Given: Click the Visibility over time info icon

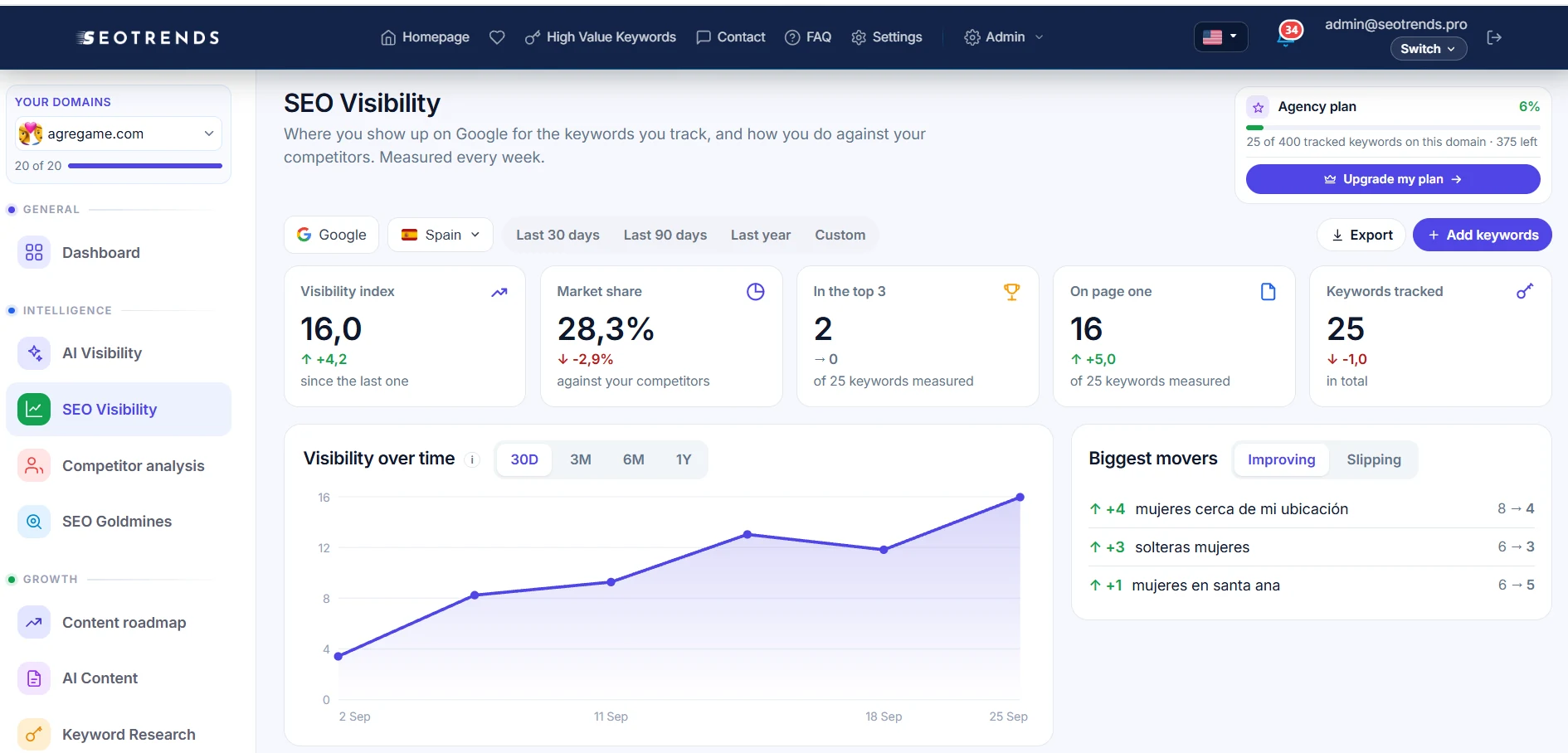Looking at the screenshot, I should (x=472, y=459).
